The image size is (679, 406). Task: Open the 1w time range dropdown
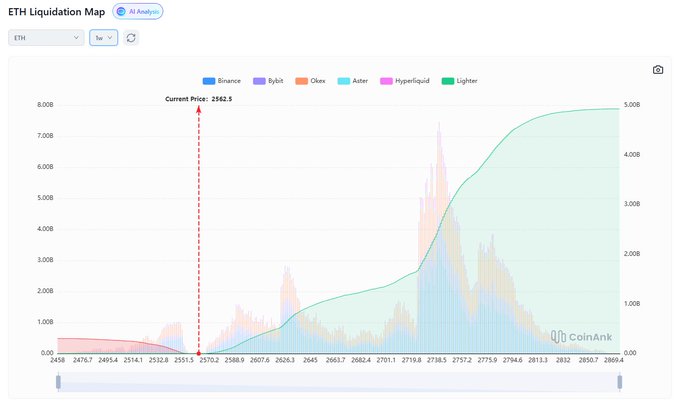[x=103, y=38]
